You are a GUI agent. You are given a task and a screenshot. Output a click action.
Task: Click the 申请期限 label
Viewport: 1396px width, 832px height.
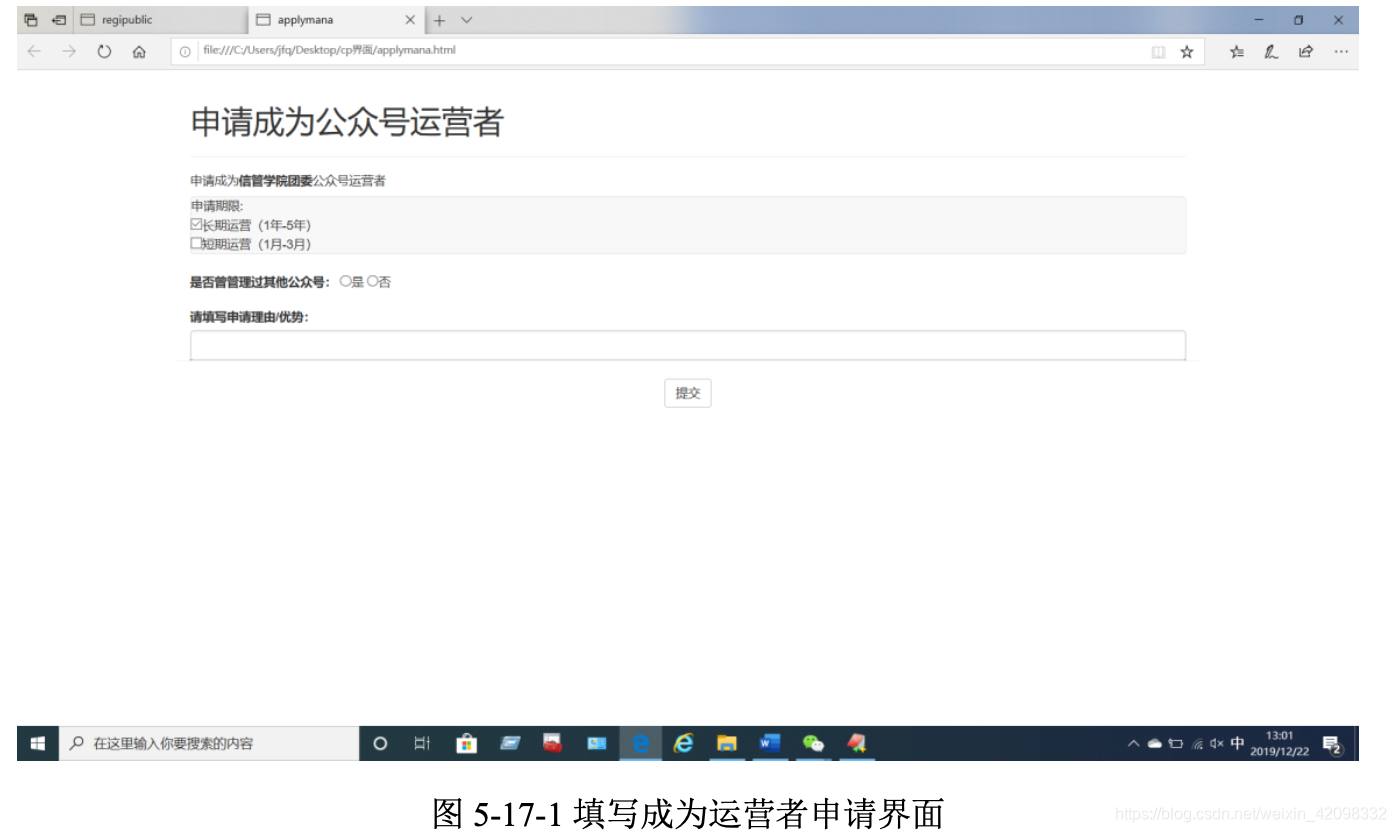217,206
